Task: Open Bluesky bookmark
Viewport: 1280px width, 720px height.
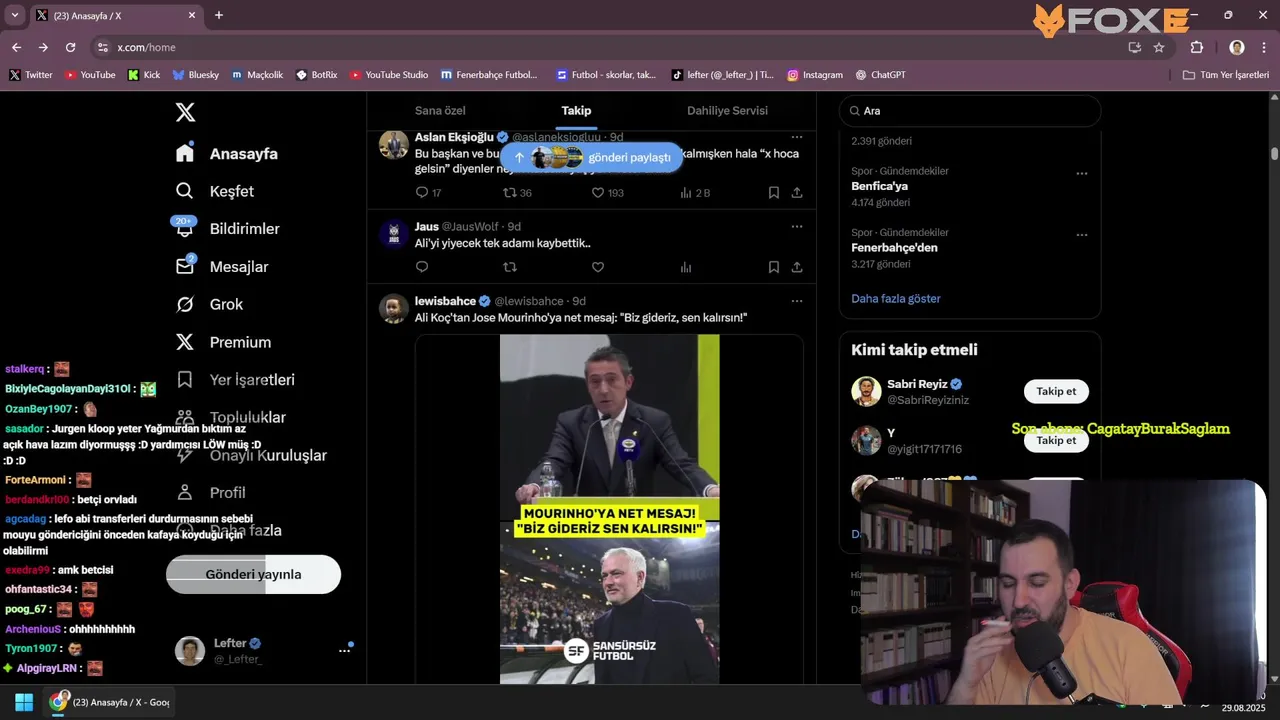Action: pyautogui.click(x=195, y=75)
